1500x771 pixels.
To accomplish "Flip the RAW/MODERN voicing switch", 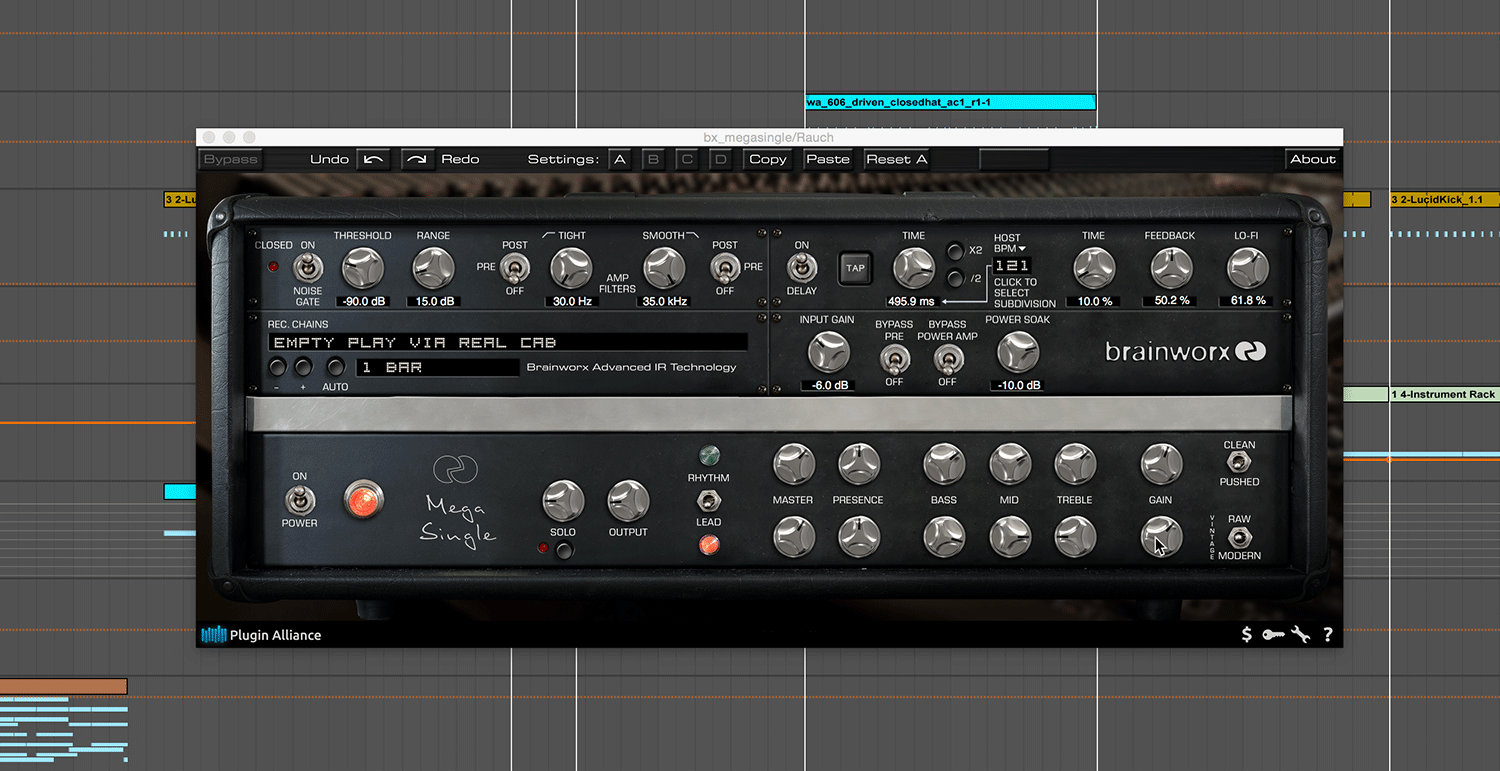I will (x=1239, y=537).
